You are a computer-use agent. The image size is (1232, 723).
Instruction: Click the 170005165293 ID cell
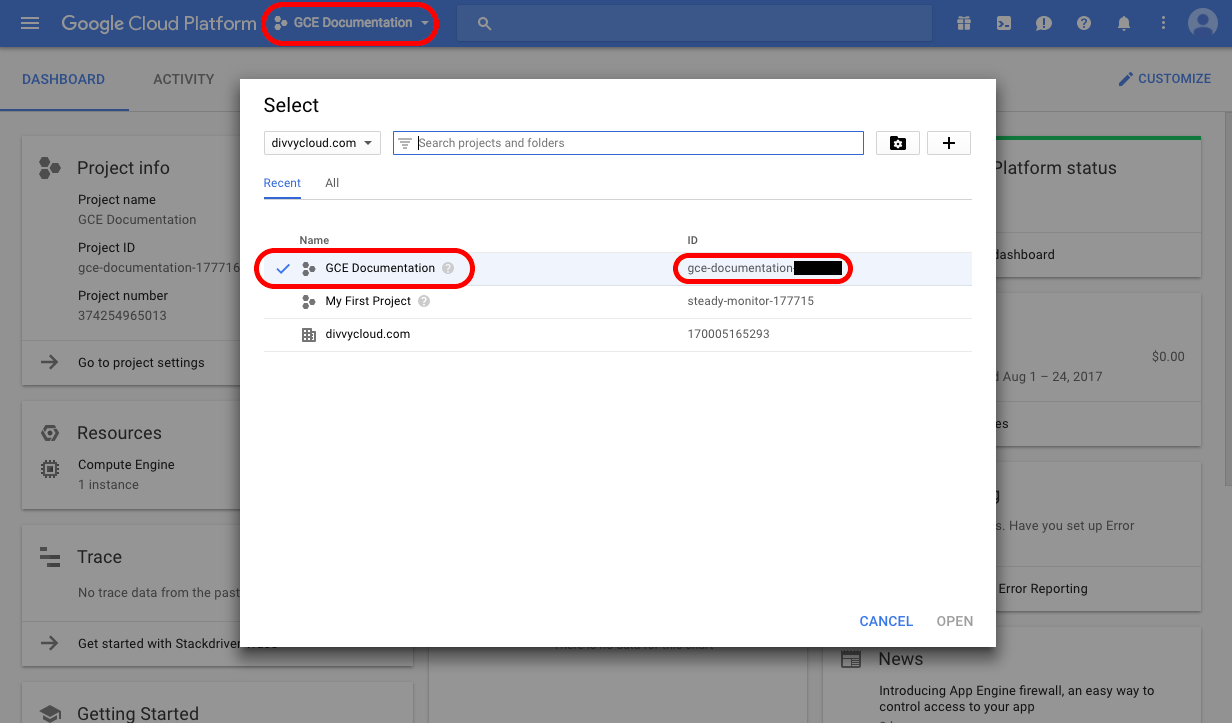(729, 334)
